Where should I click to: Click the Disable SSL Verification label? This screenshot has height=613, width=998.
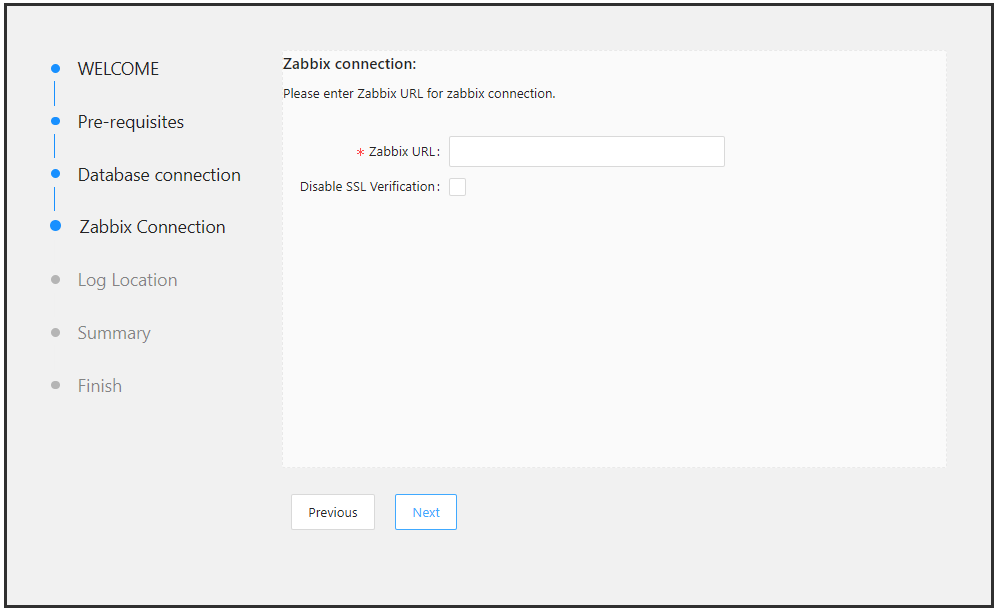pyautogui.click(x=367, y=187)
